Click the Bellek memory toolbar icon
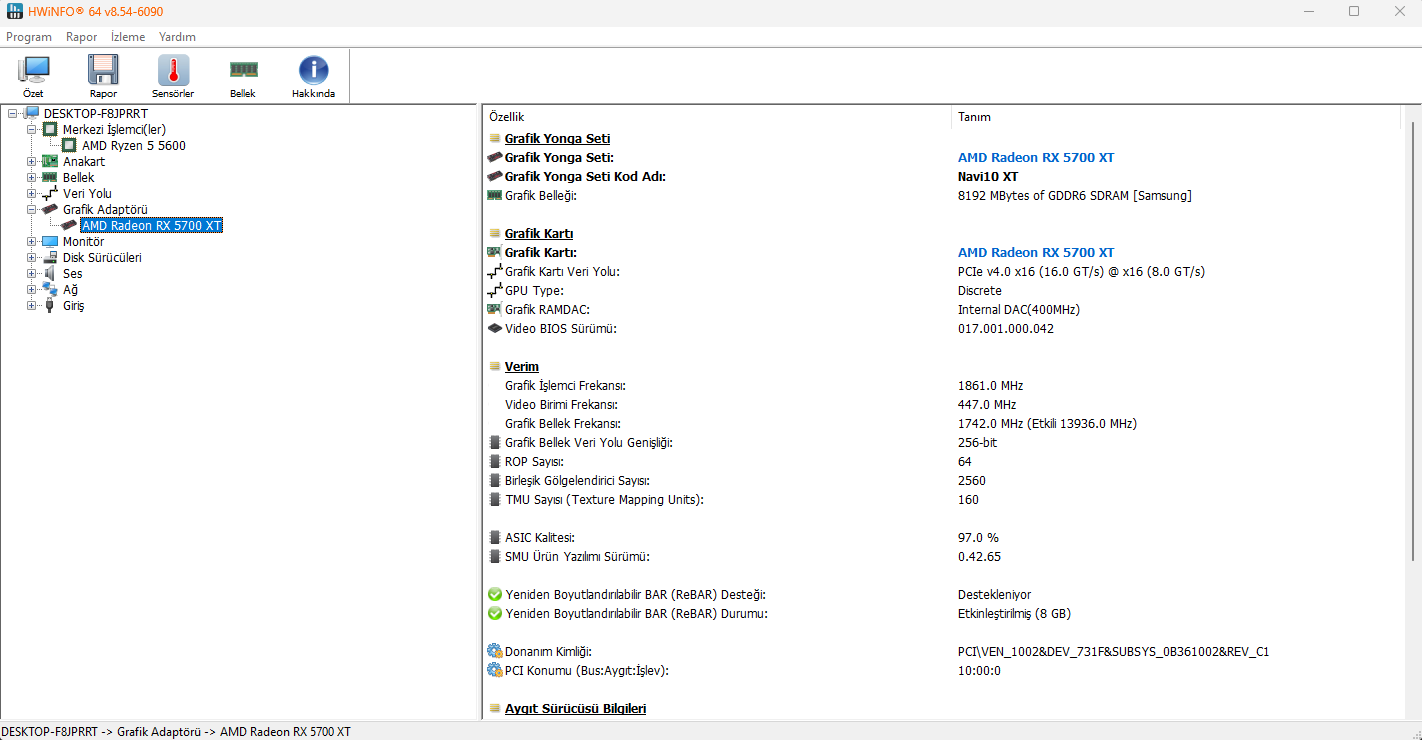 (x=243, y=77)
